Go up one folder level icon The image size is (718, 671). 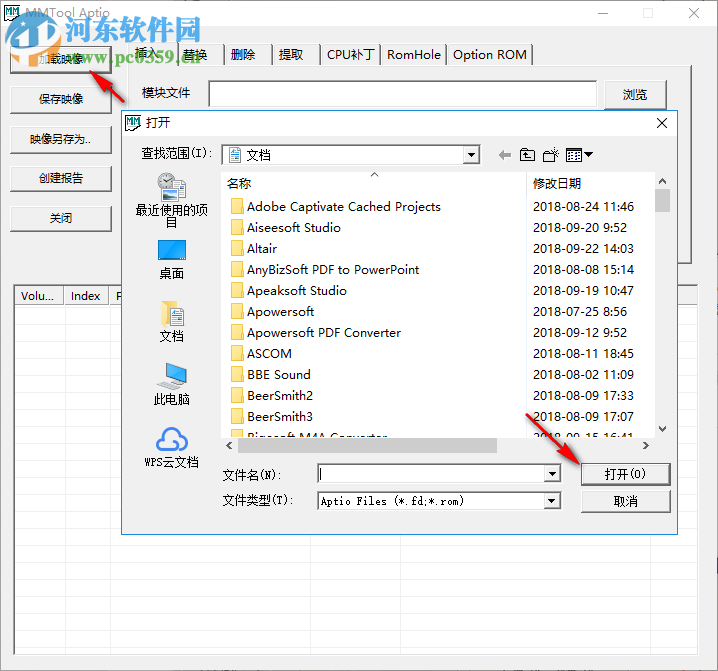pyautogui.click(x=527, y=155)
